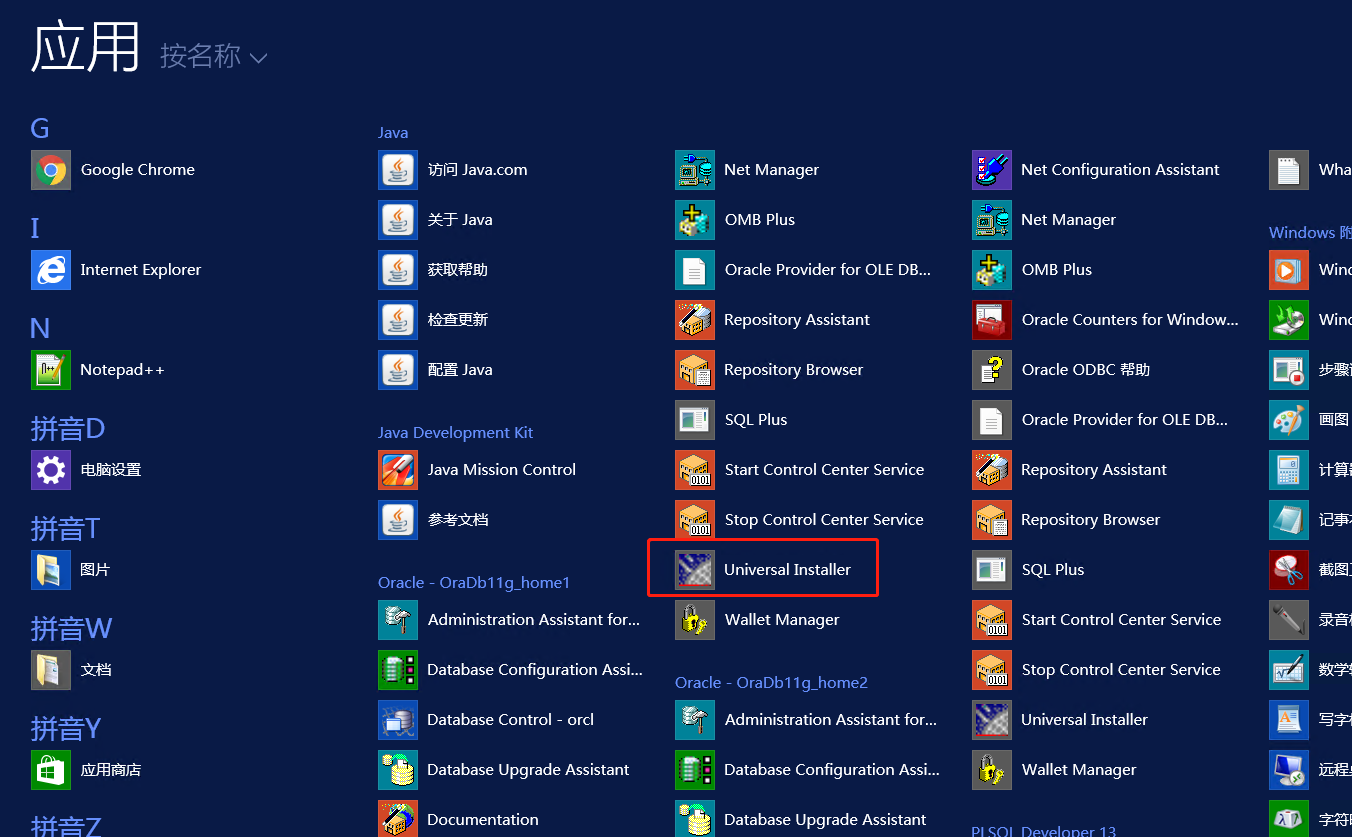
Task: Open Oracle ODBC 帮助
Action: (x=1061, y=370)
